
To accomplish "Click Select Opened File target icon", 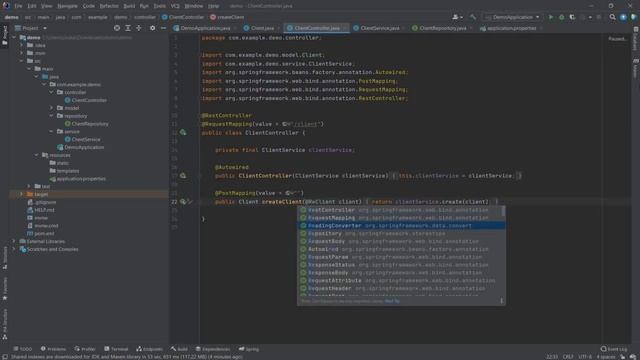I will pyautogui.click(x=117, y=28).
